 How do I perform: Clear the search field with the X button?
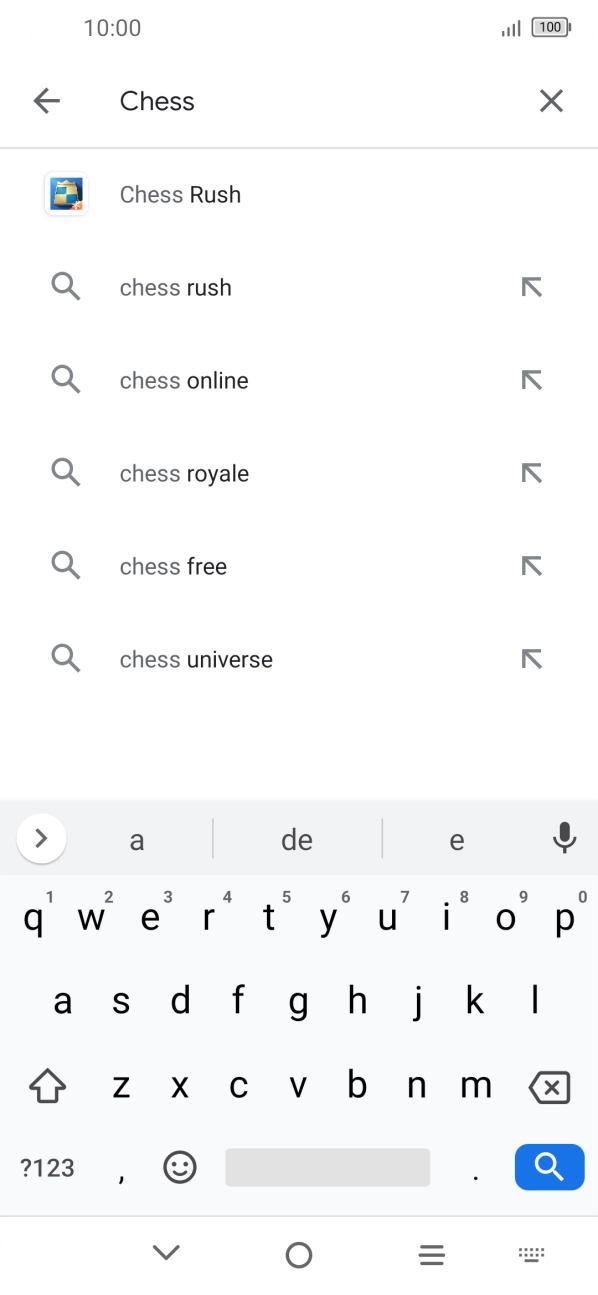(x=551, y=100)
